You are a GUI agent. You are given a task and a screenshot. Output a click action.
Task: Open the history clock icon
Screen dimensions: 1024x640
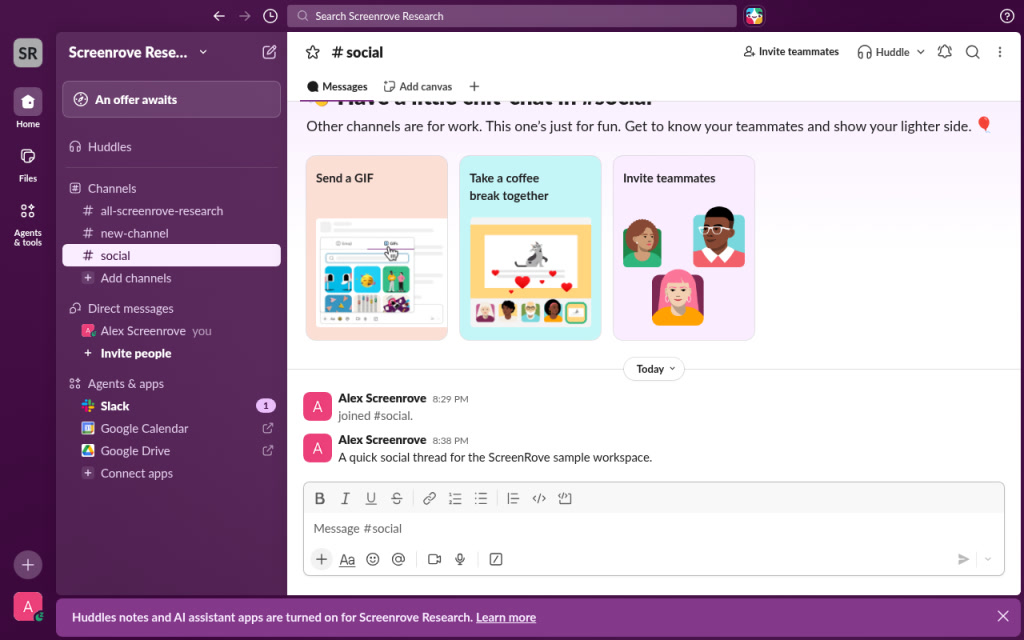[x=270, y=16]
